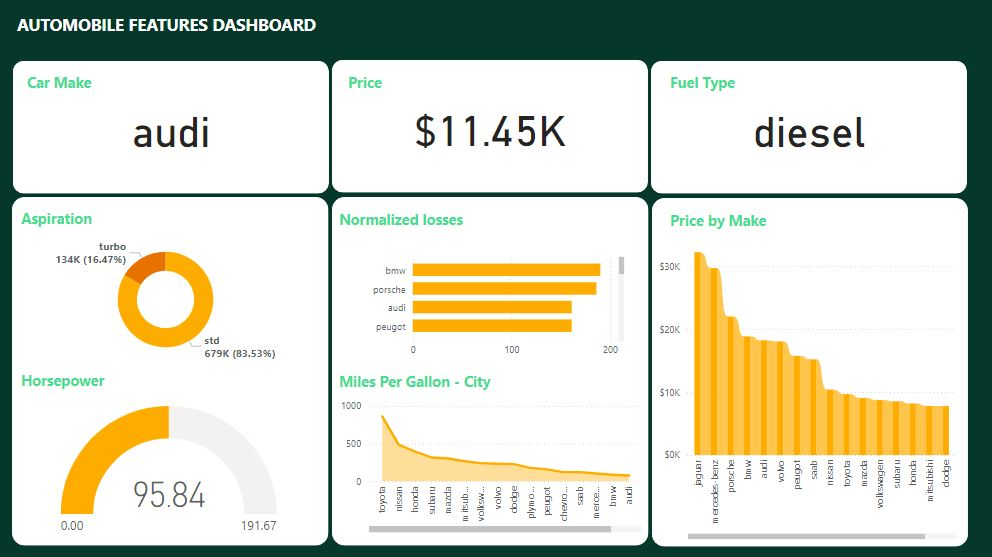Click the Miles Per Gallon horizontal scrollbar
The width and height of the screenshot is (992, 557).
pyautogui.click(x=490, y=529)
